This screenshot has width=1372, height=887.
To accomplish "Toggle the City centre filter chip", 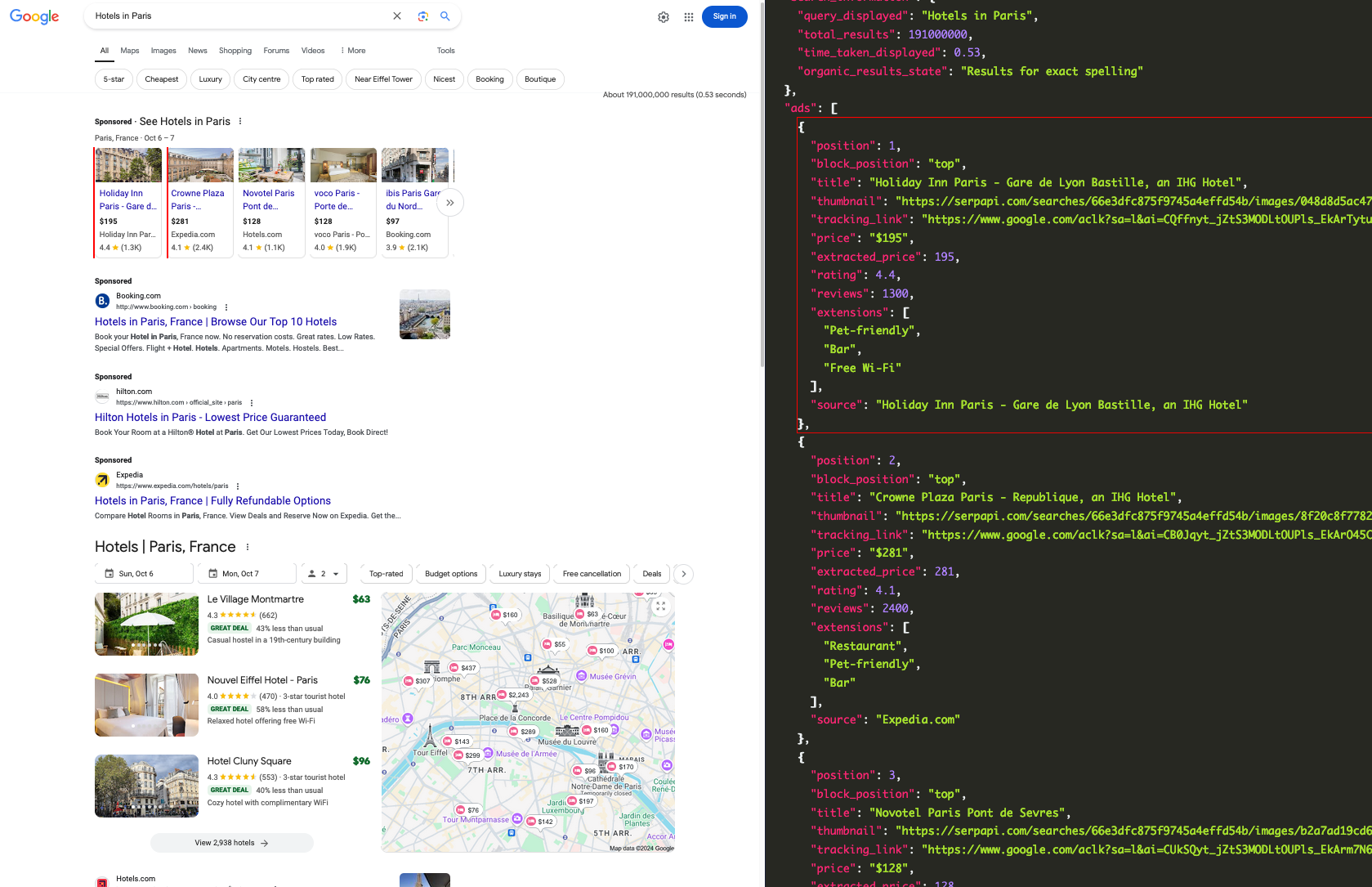I will 261,79.
